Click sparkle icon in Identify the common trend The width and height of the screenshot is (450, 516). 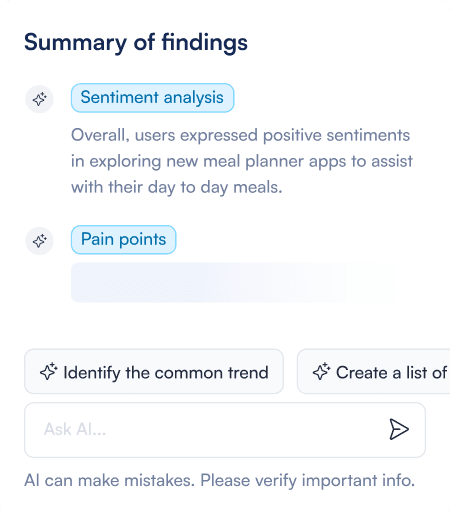pyautogui.click(x=49, y=371)
